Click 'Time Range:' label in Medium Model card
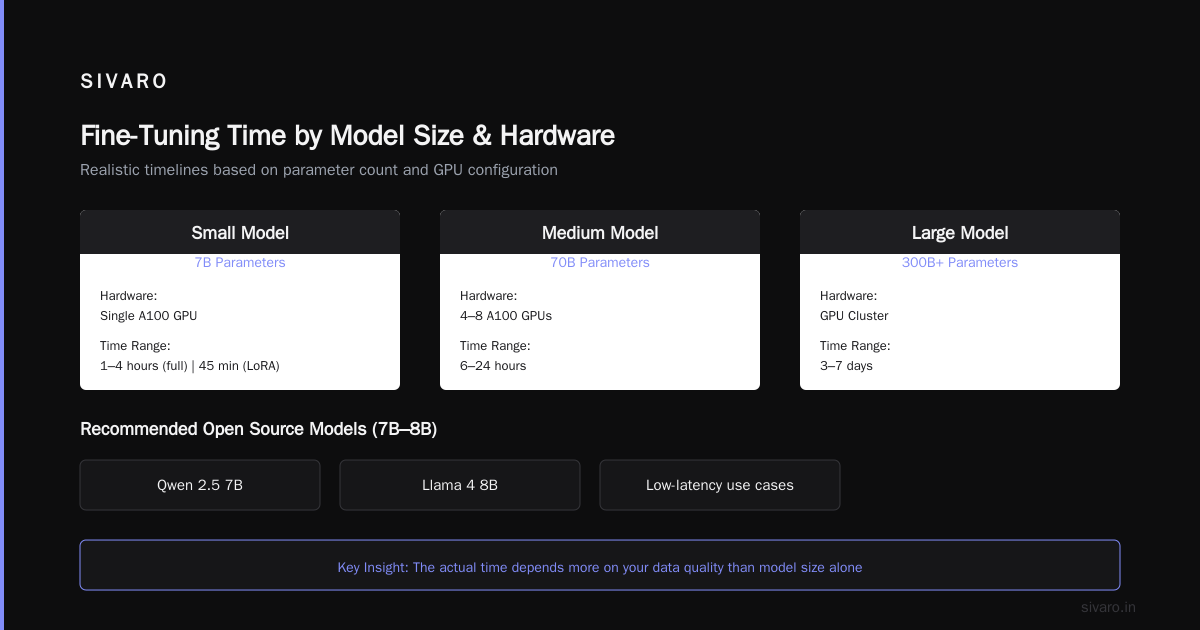This screenshot has width=1200, height=630. tap(495, 346)
